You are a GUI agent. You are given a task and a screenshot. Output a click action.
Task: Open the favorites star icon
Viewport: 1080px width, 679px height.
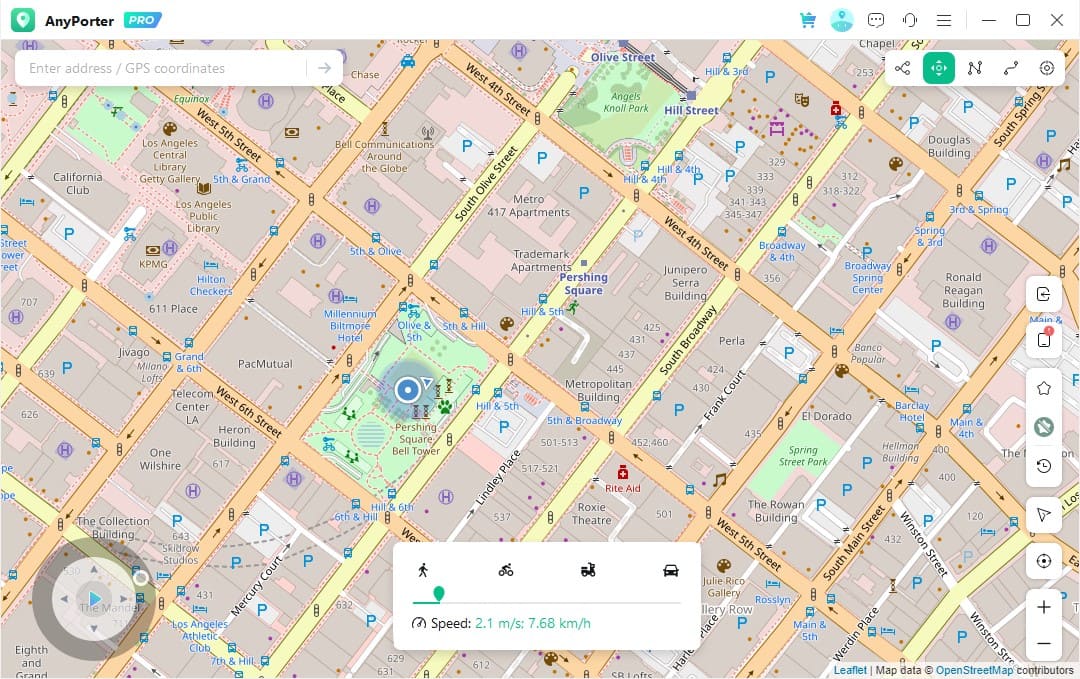pyautogui.click(x=1043, y=388)
